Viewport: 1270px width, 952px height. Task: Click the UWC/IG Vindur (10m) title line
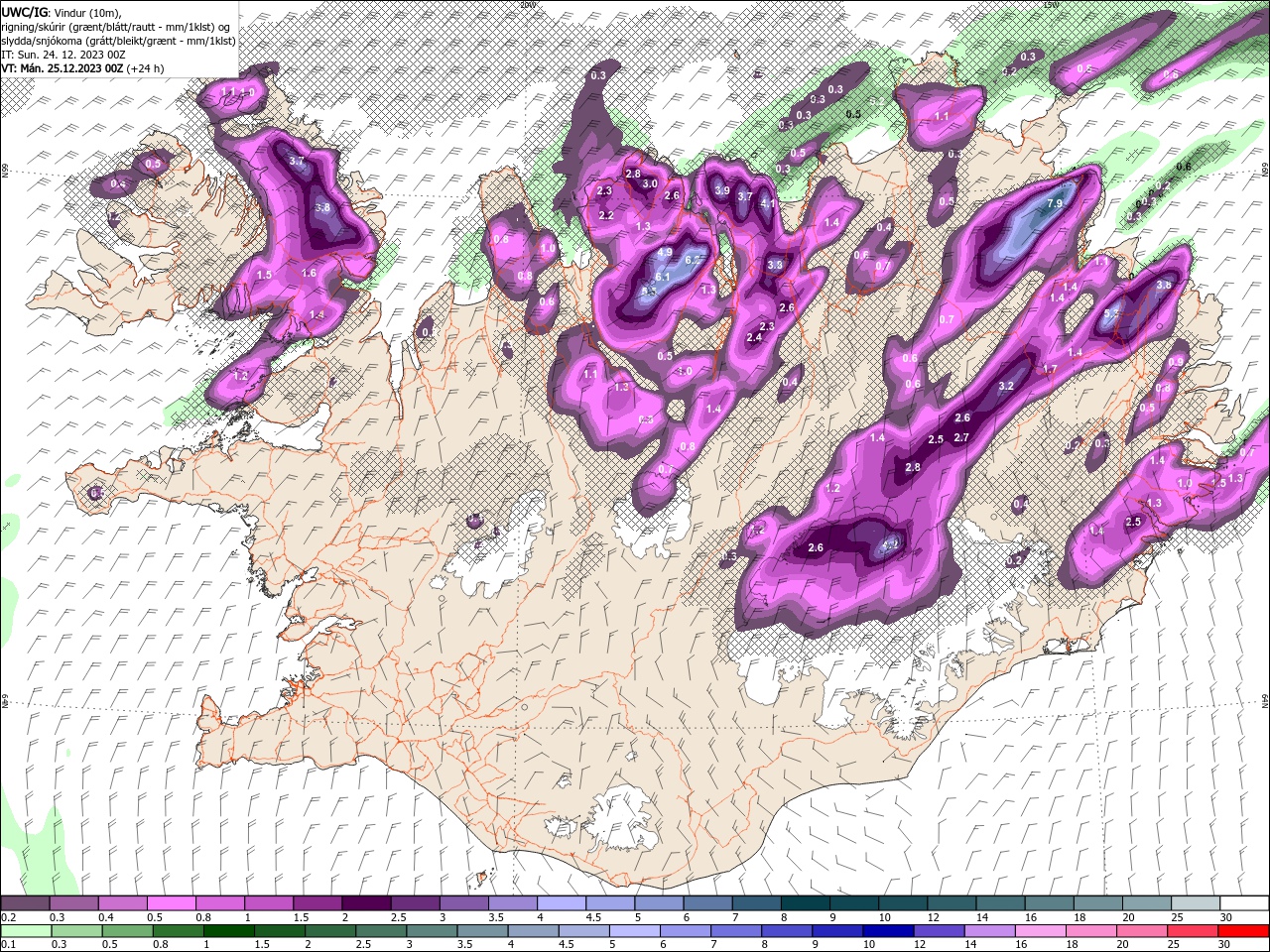coord(61,12)
